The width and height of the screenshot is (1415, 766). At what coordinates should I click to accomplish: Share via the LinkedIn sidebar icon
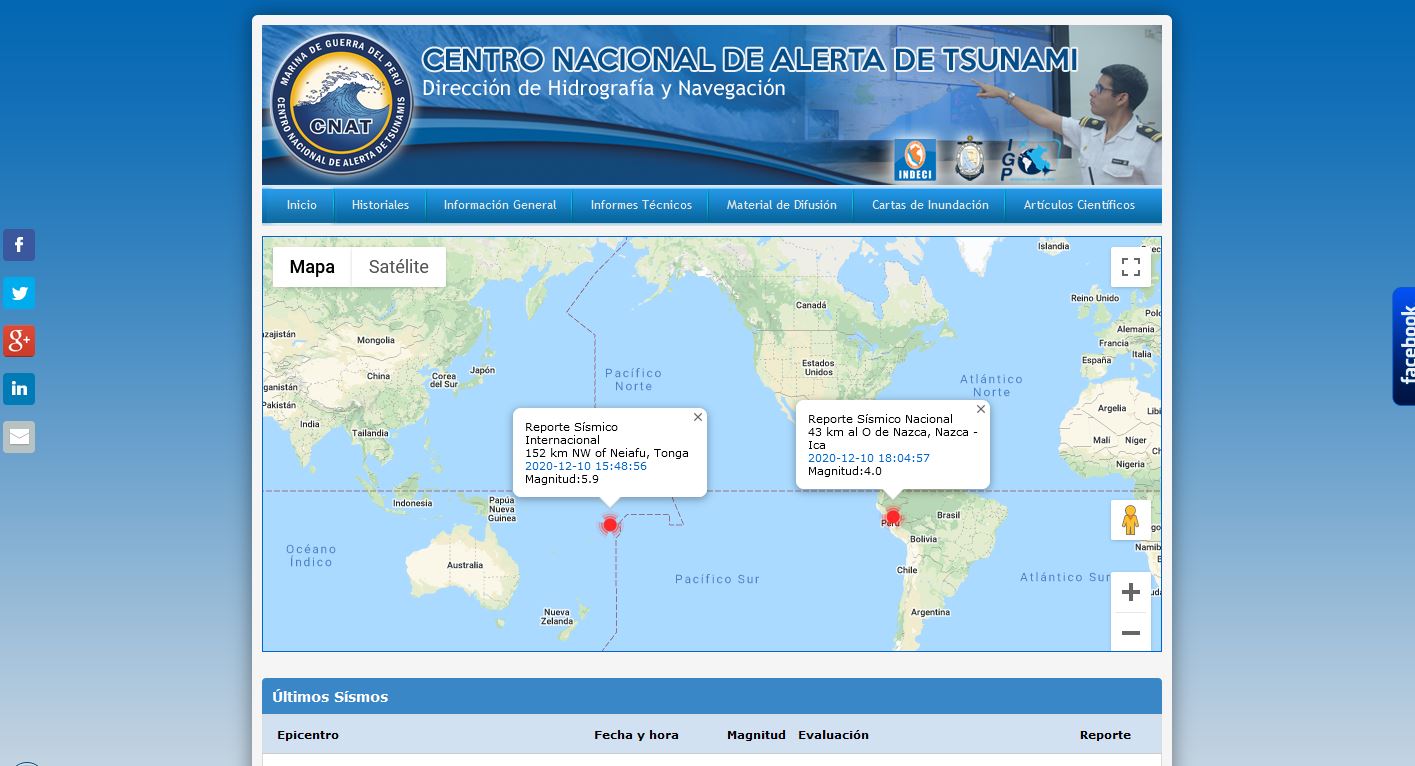[x=19, y=389]
